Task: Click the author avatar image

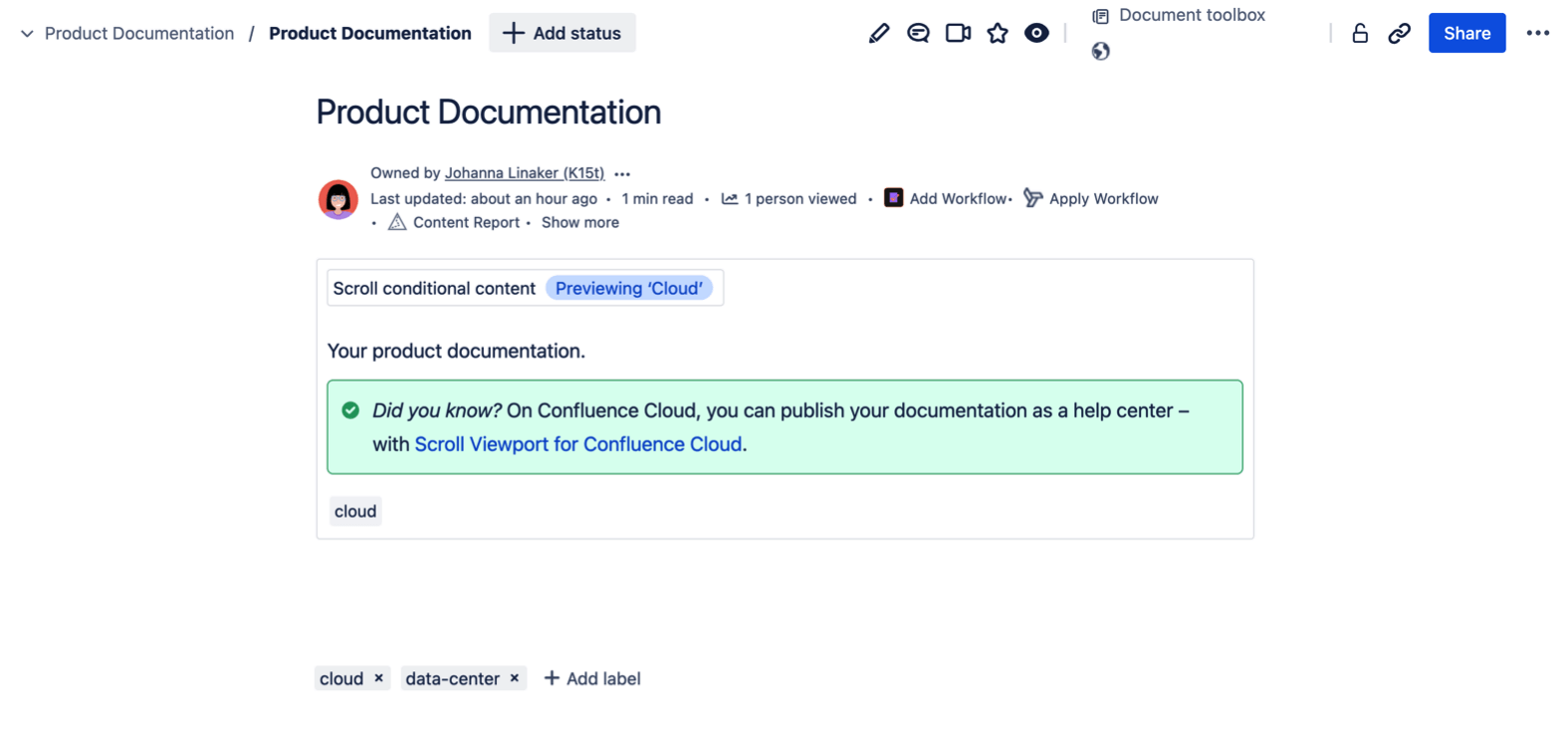Action: [338, 199]
